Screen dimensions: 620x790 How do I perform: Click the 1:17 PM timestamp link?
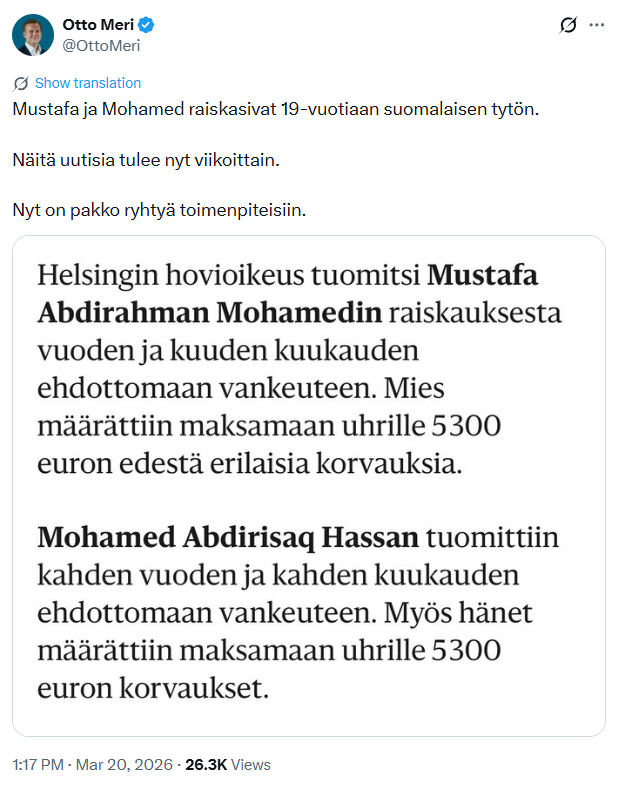(x=37, y=764)
